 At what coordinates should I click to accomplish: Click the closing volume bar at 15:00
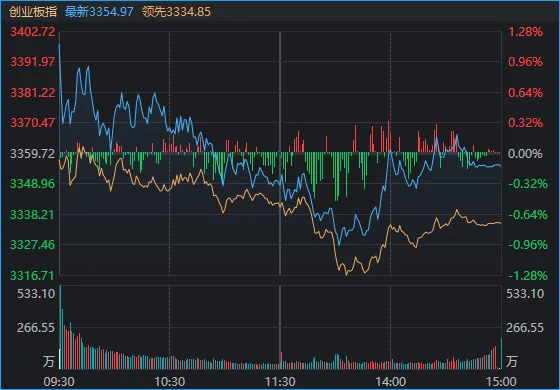[501, 353]
